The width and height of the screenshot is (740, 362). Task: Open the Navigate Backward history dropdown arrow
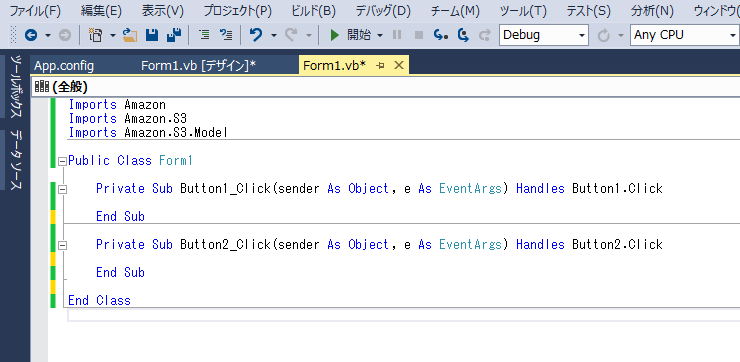point(48,35)
